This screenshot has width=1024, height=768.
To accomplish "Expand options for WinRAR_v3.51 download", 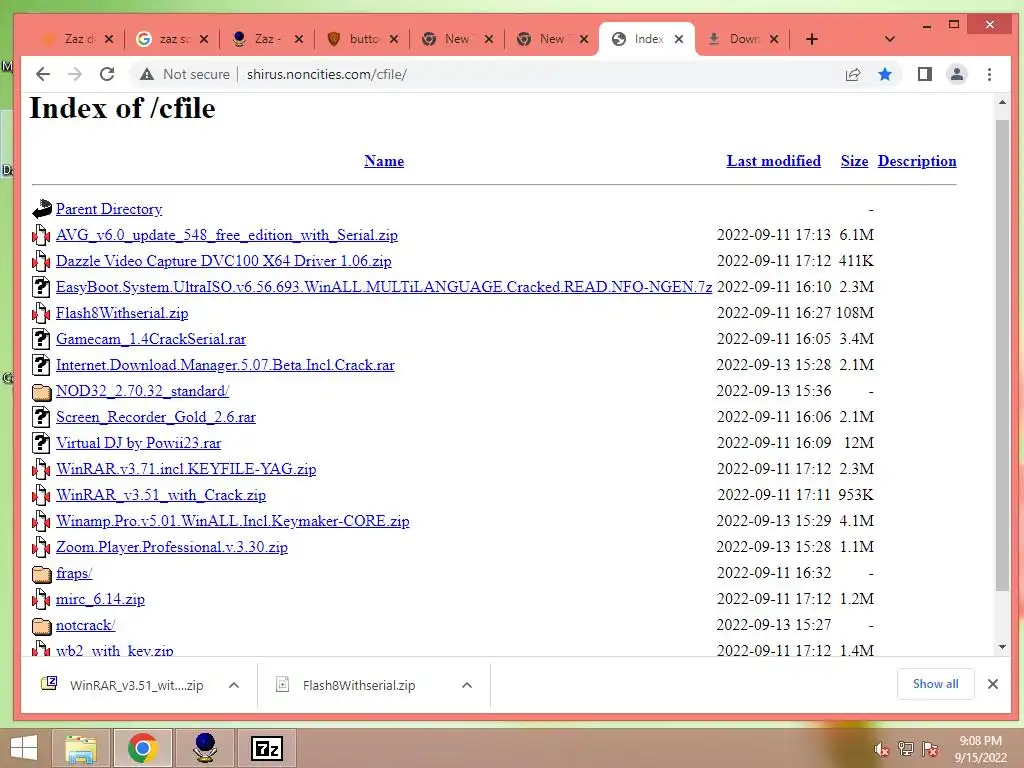I will click(x=234, y=685).
